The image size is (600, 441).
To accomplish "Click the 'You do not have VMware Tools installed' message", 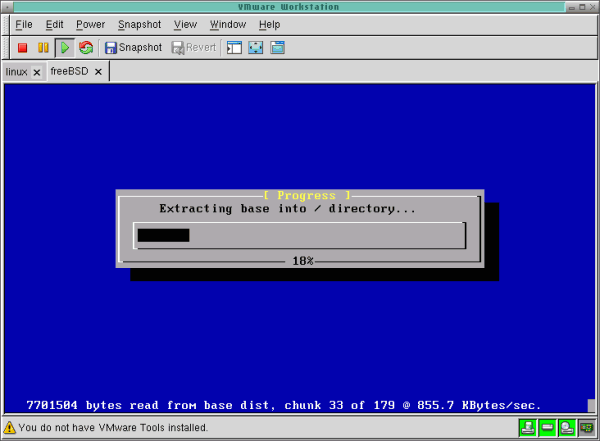I will [x=113, y=428].
